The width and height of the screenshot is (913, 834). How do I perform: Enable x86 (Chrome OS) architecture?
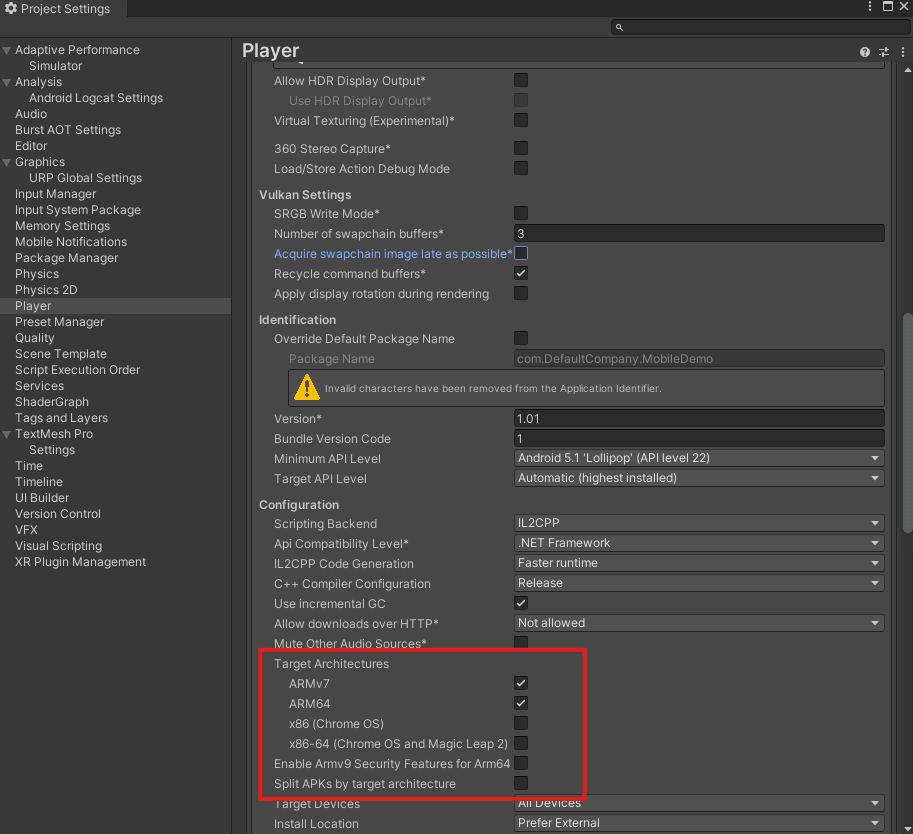[x=521, y=723]
